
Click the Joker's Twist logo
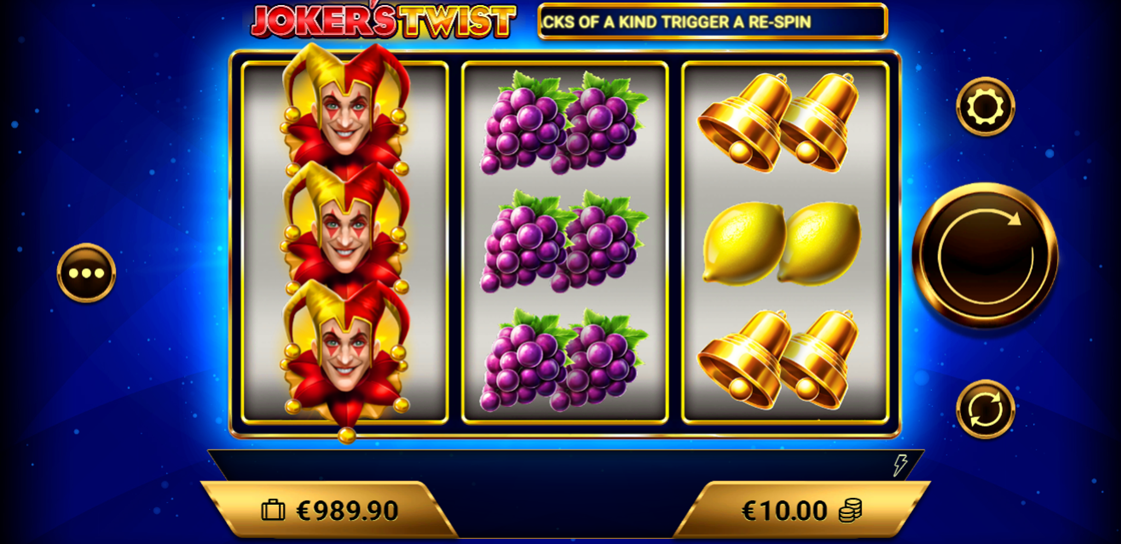[x=383, y=20]
